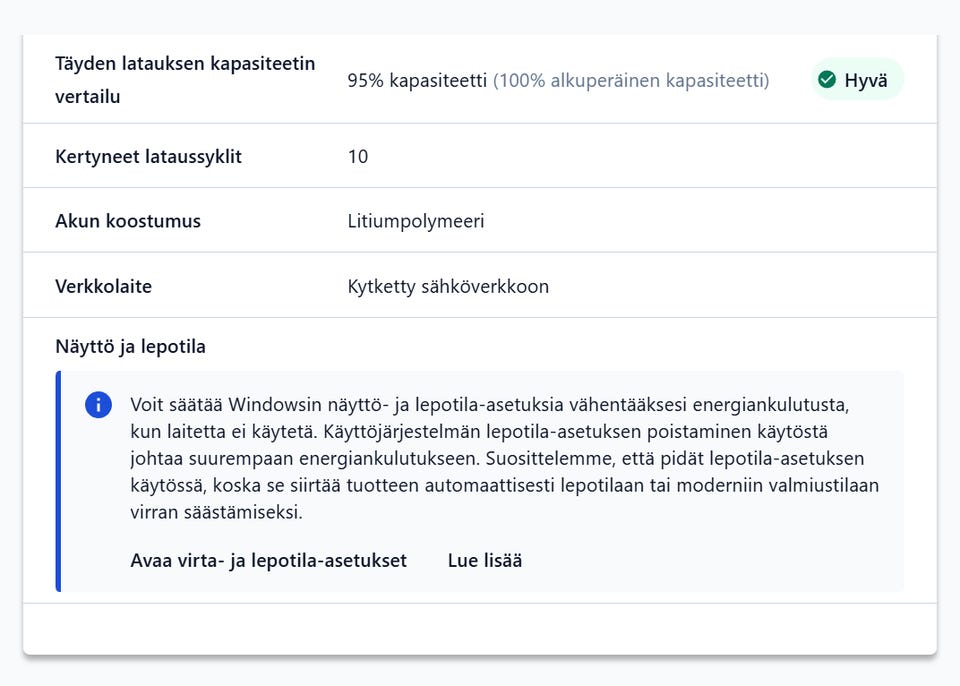Click the blue vertical bar of info box
Screen dimensions: 960x686
(x=58, y=481)
